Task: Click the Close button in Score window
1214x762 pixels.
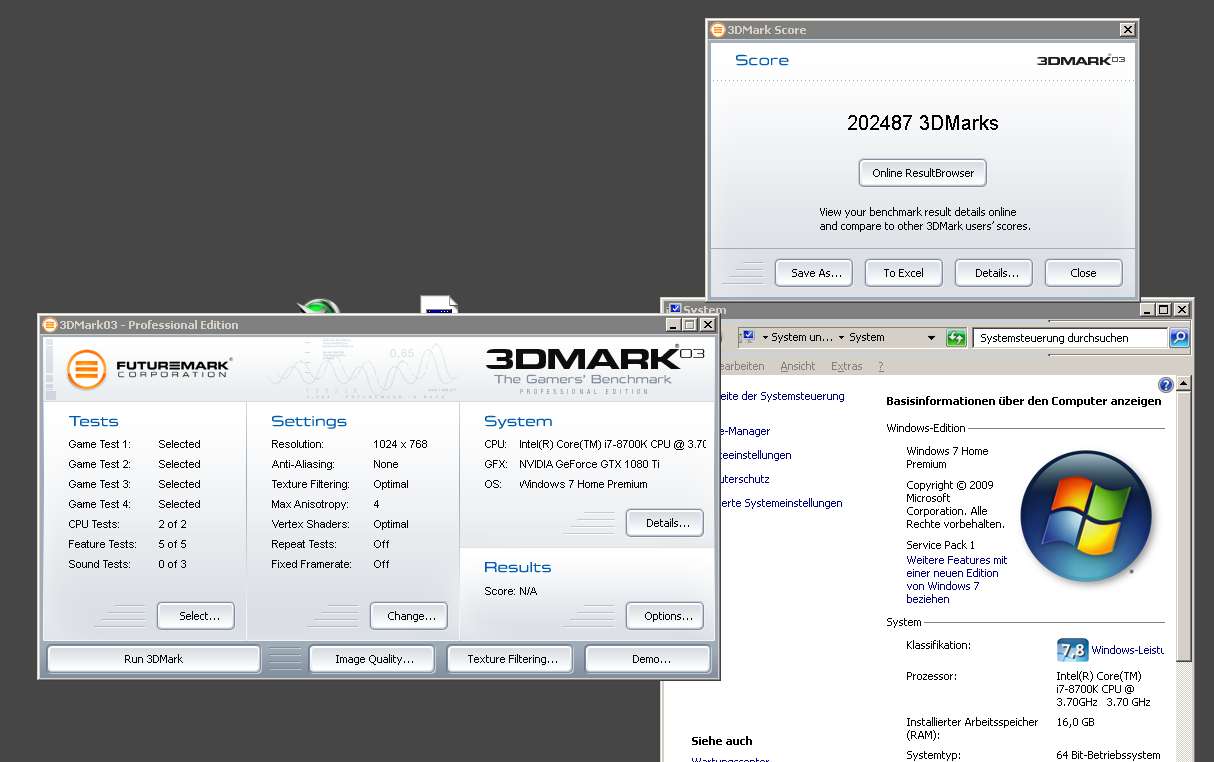Action: coord(1084,273)
